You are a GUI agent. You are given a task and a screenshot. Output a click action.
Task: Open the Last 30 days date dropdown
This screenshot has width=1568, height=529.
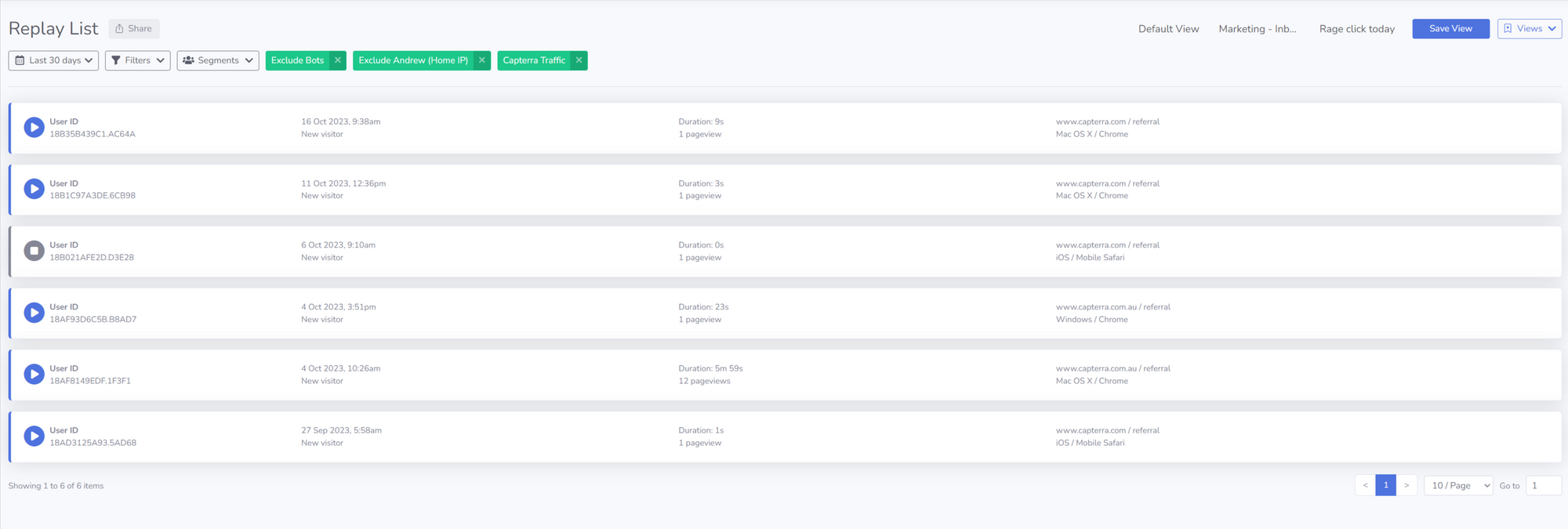[x=53, y=60]
